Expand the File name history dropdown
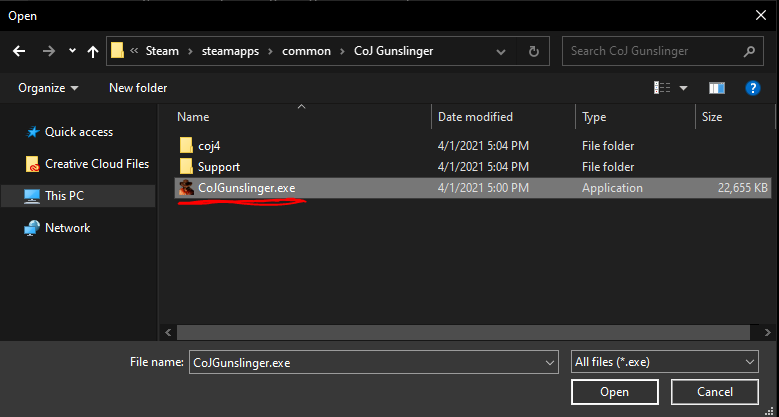The width and height of the screenshot is (779, 417). point(549,362)
